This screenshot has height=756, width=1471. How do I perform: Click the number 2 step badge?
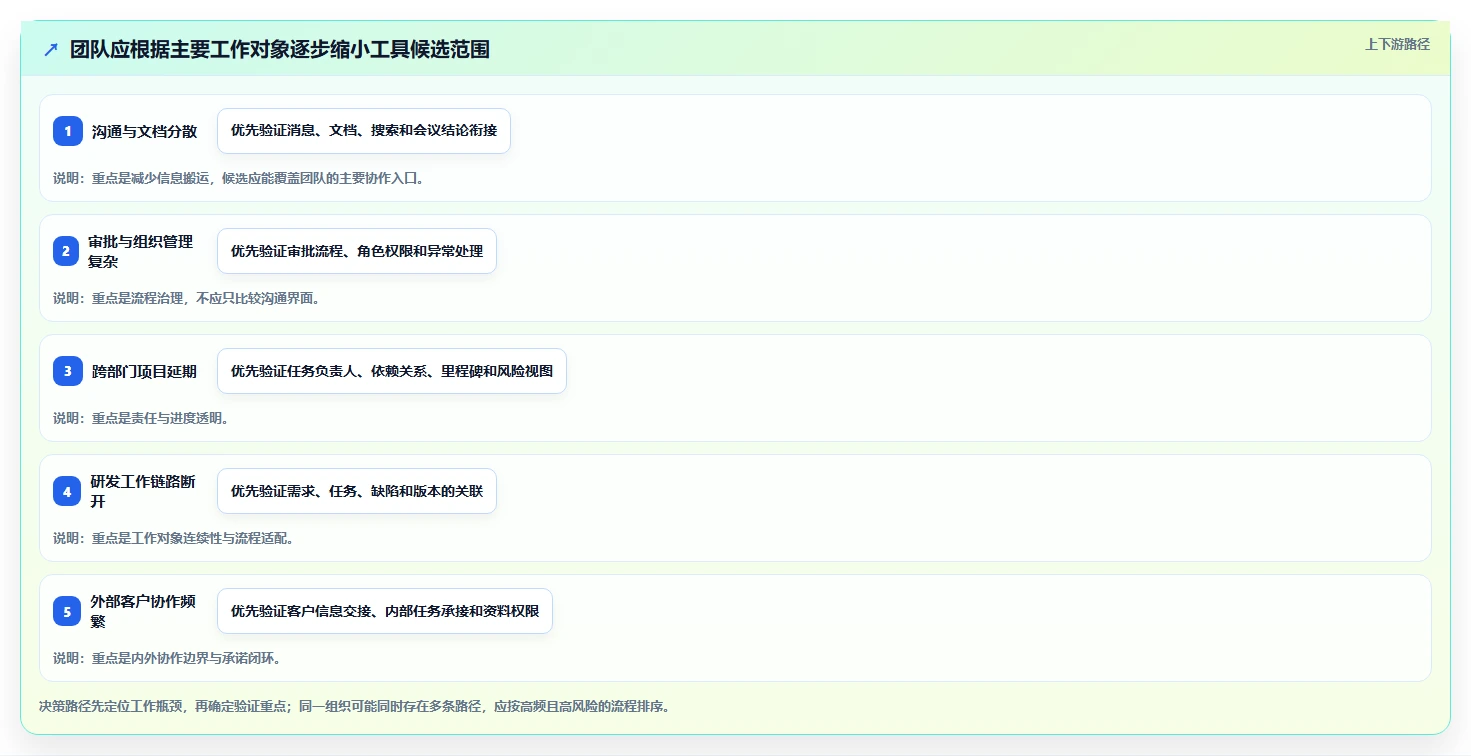(66, 251)
